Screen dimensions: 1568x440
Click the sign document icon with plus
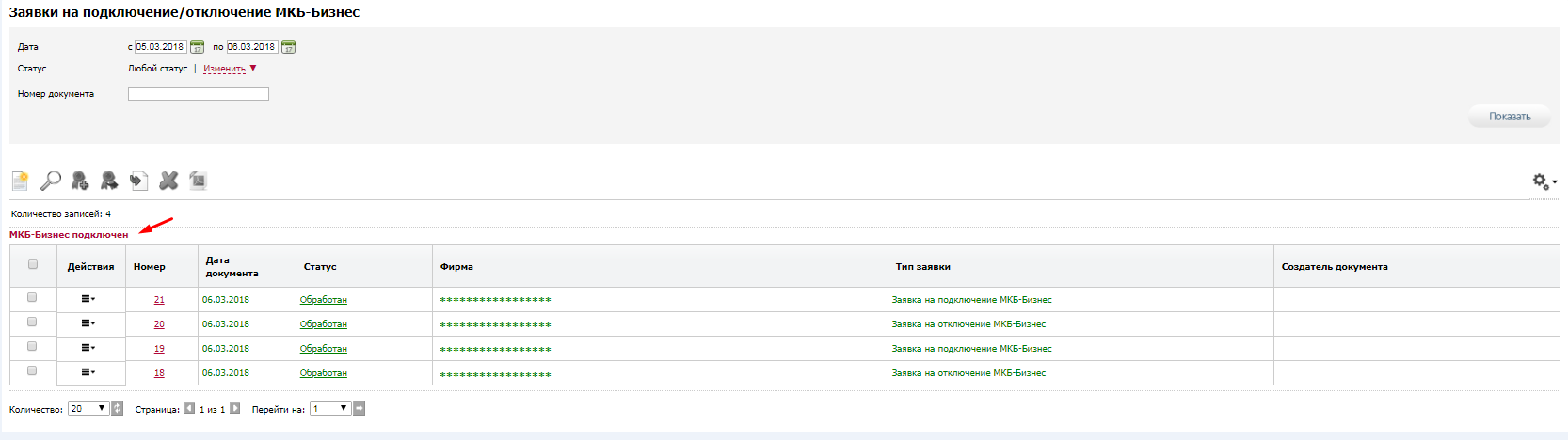[x=80, y=181]
